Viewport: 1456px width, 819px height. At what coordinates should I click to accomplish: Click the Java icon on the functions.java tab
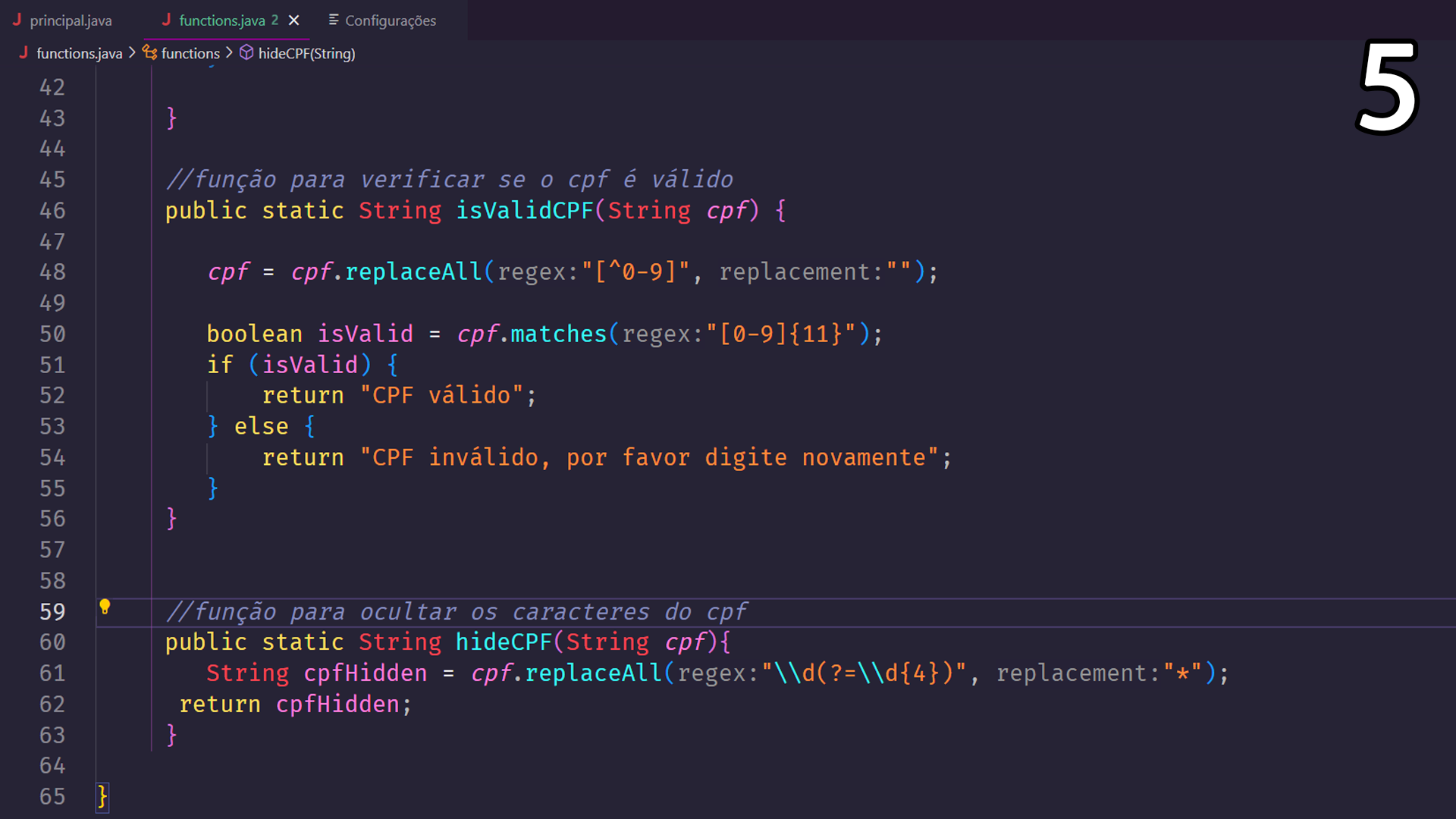(166, 20)
